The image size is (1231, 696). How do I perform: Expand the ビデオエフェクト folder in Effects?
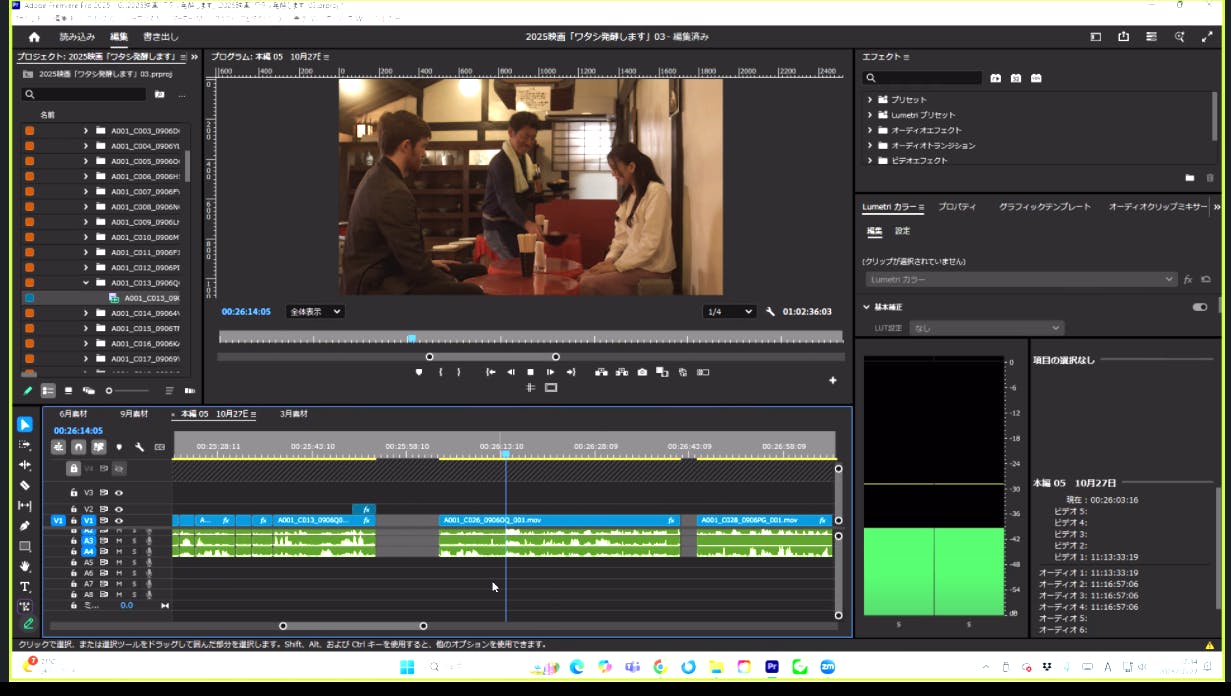[870, 160]
